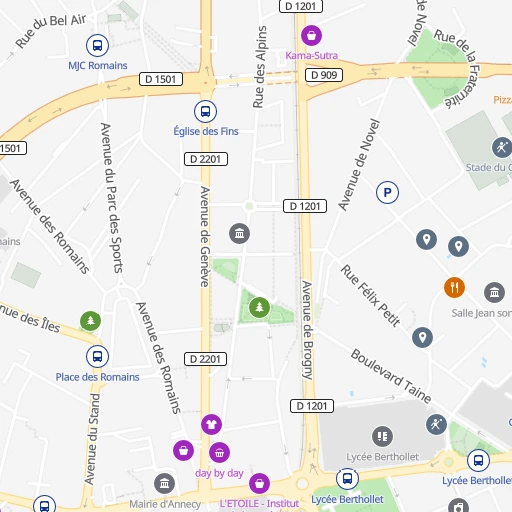Open the Kama-Sutra shop marker
512x512 pixels.
point(311,35)
